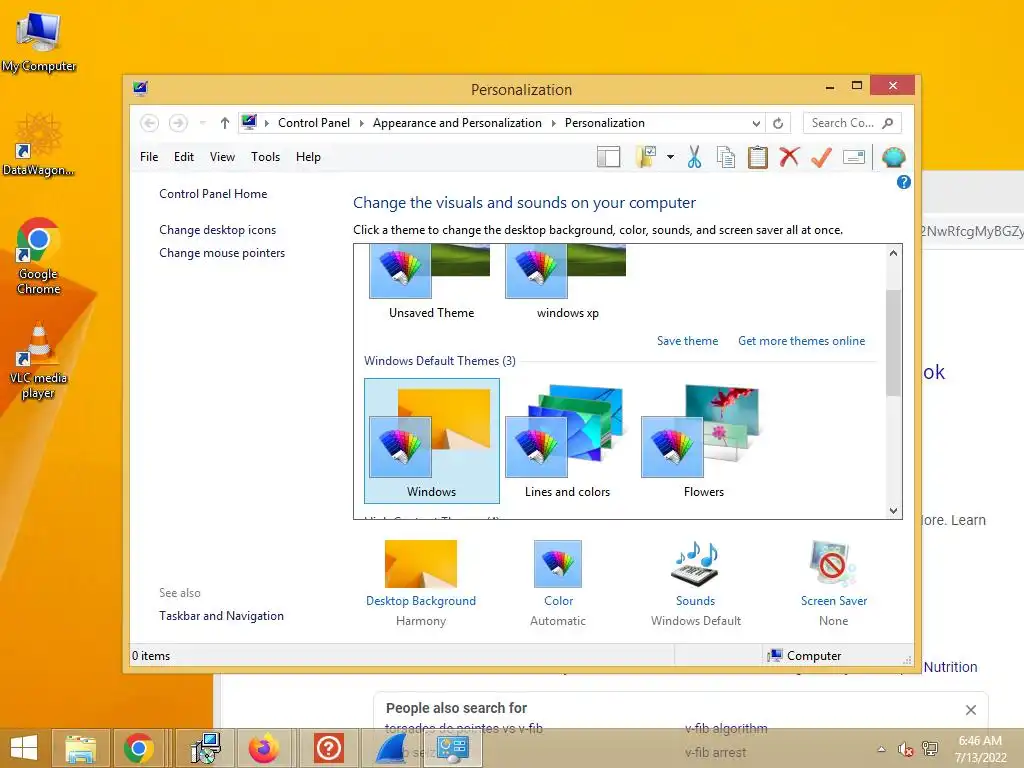This screenshot has width=1024, height=768.
Task: Select the Flowers theme
Action: point(703,441)
